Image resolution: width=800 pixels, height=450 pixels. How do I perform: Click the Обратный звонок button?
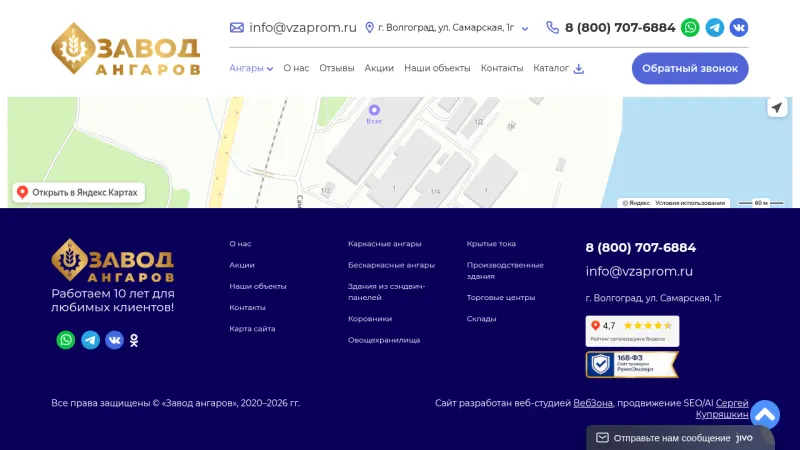coord(690,68)
